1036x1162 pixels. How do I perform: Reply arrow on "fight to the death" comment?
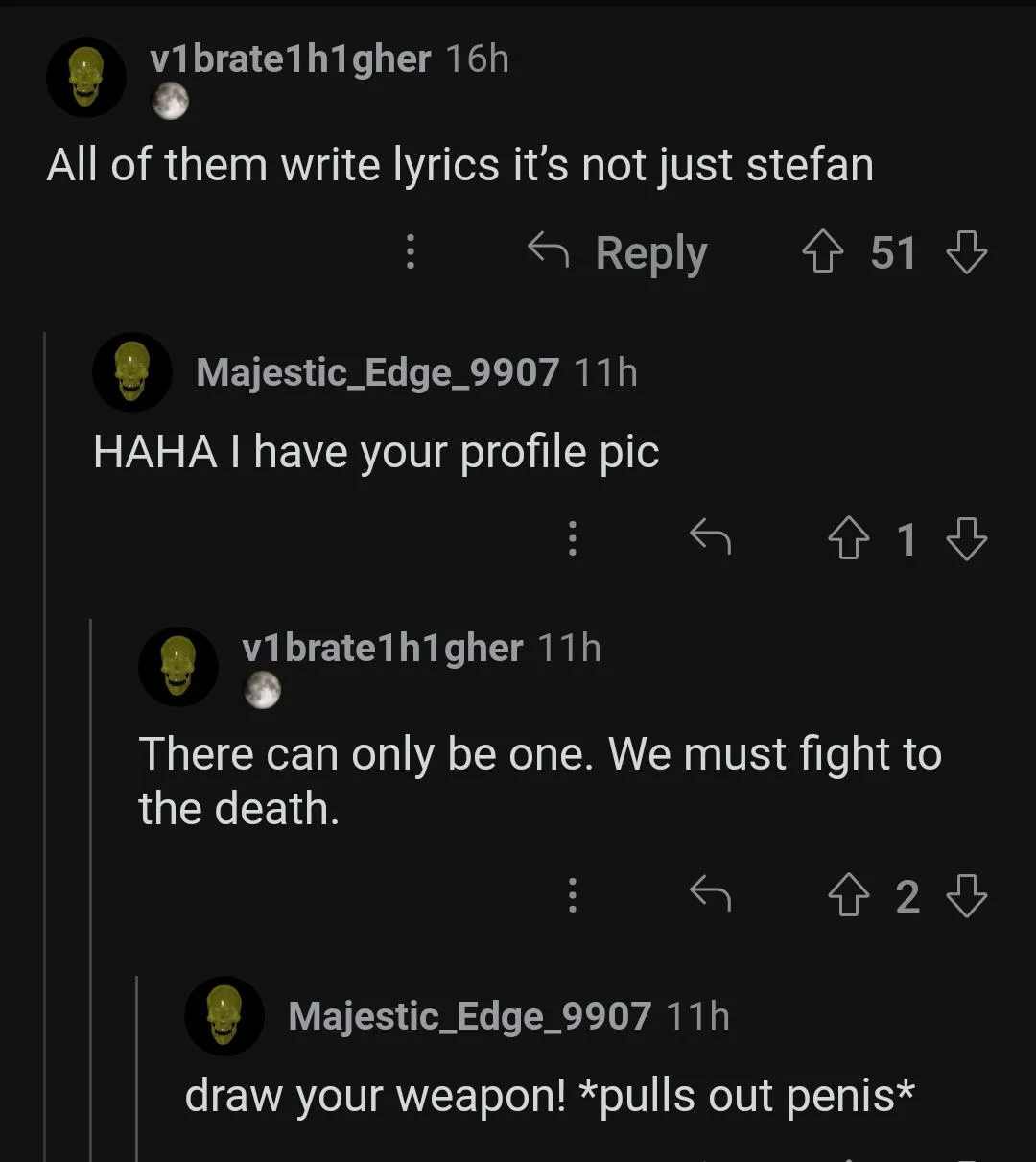click(x=710, y=896)
